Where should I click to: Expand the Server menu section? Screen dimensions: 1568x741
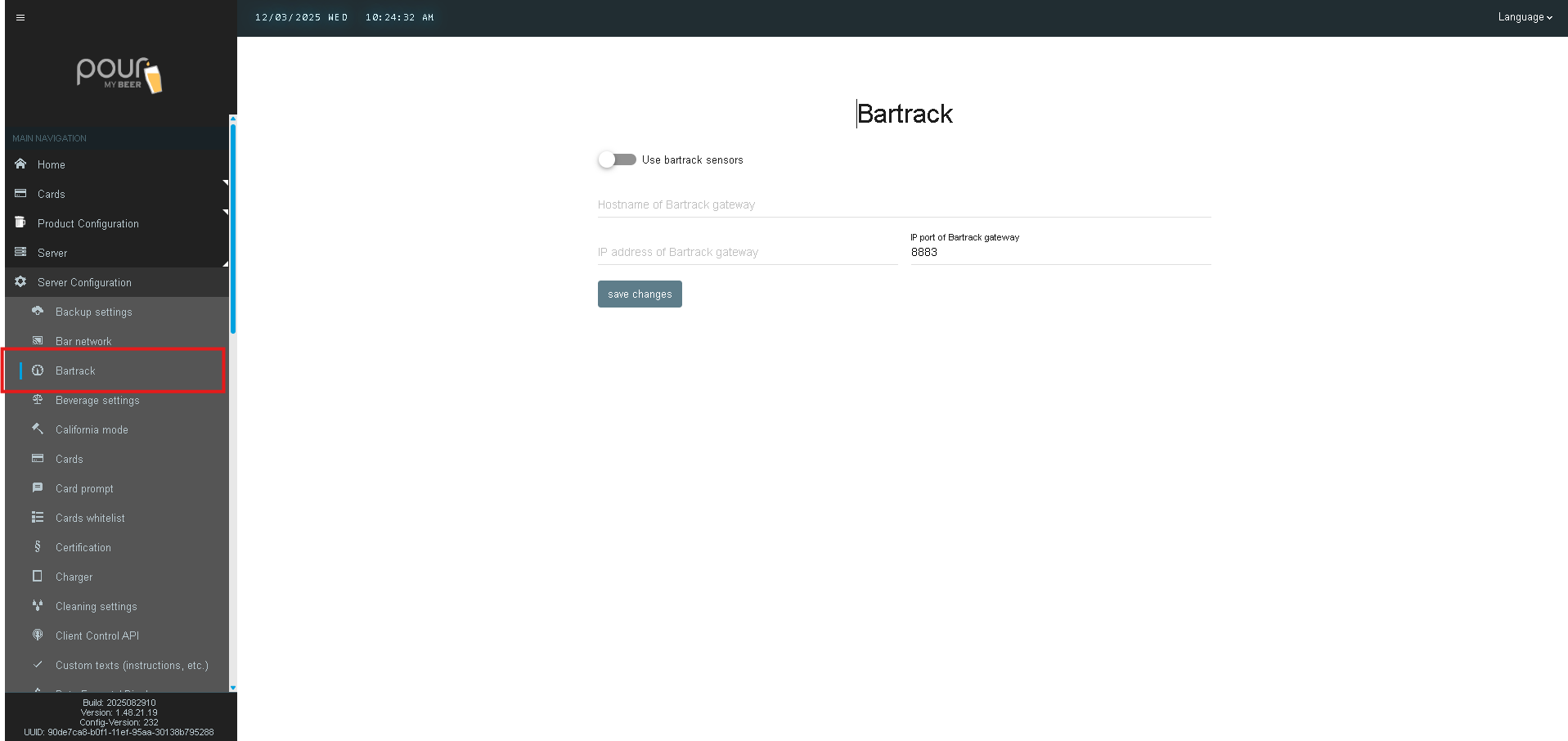(x=52, y=253)
